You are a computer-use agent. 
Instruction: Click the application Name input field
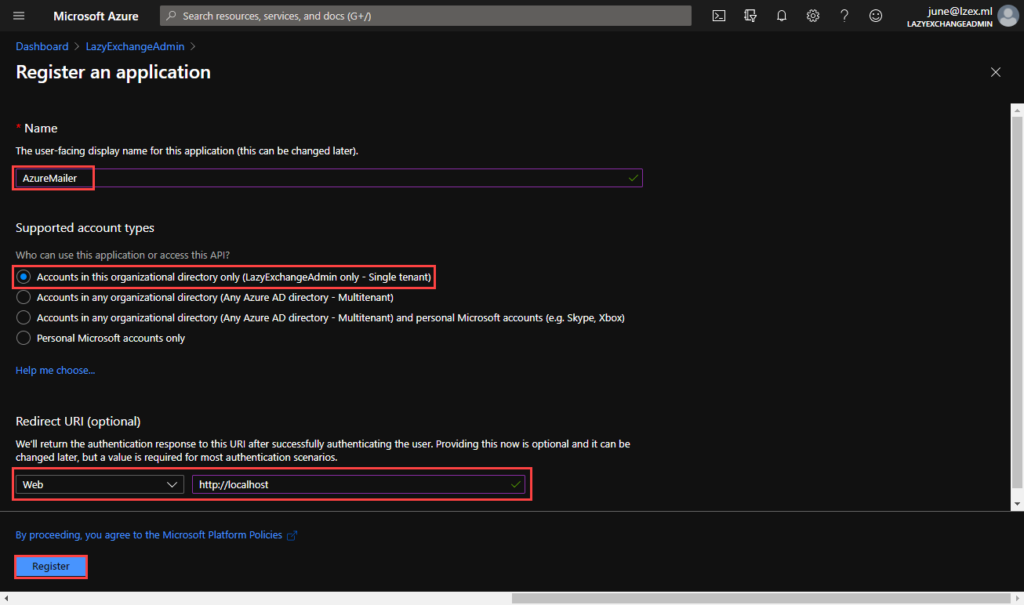pos(330,178)
